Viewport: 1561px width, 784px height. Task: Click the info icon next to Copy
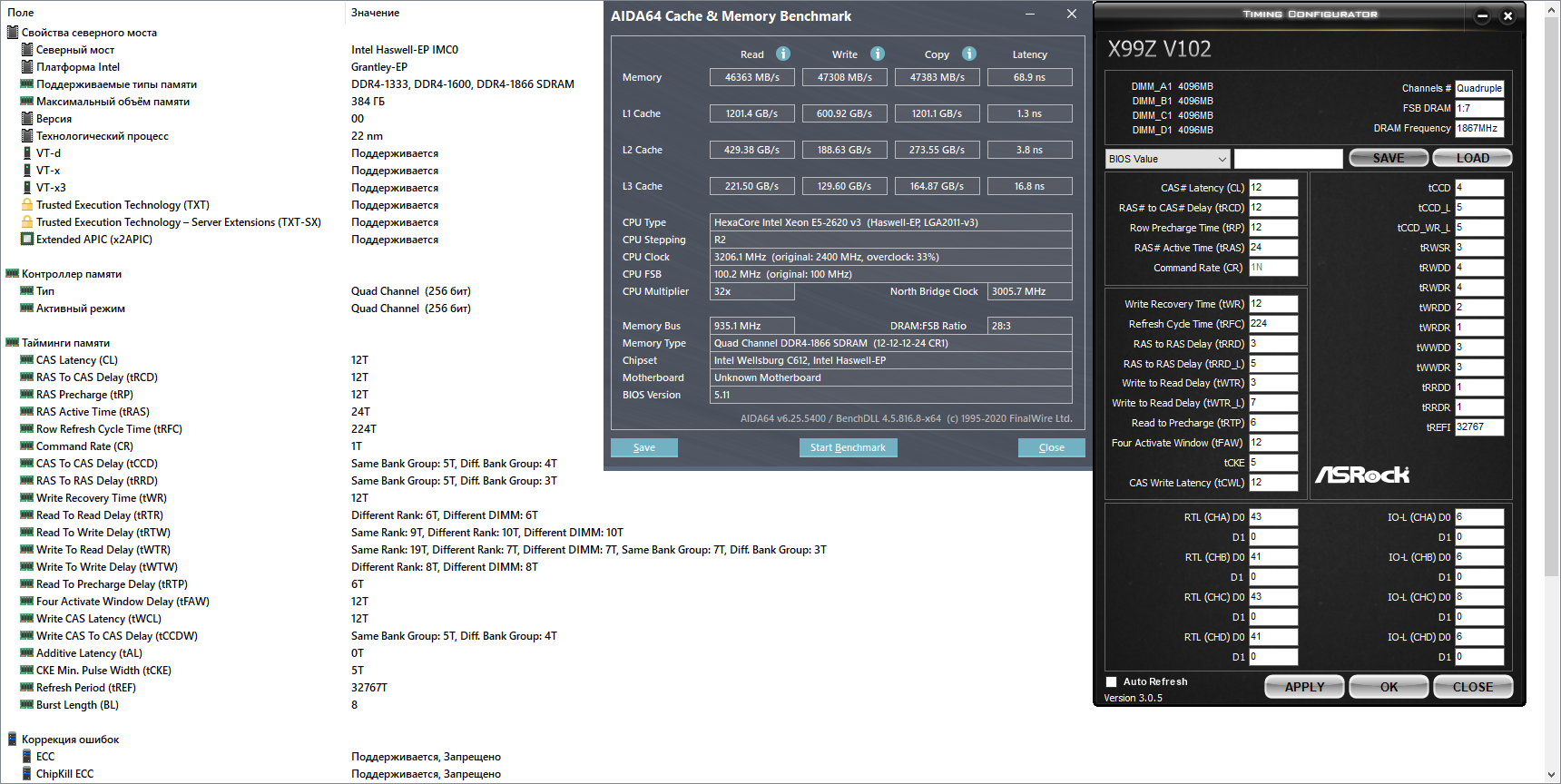(x=969, y=54)
